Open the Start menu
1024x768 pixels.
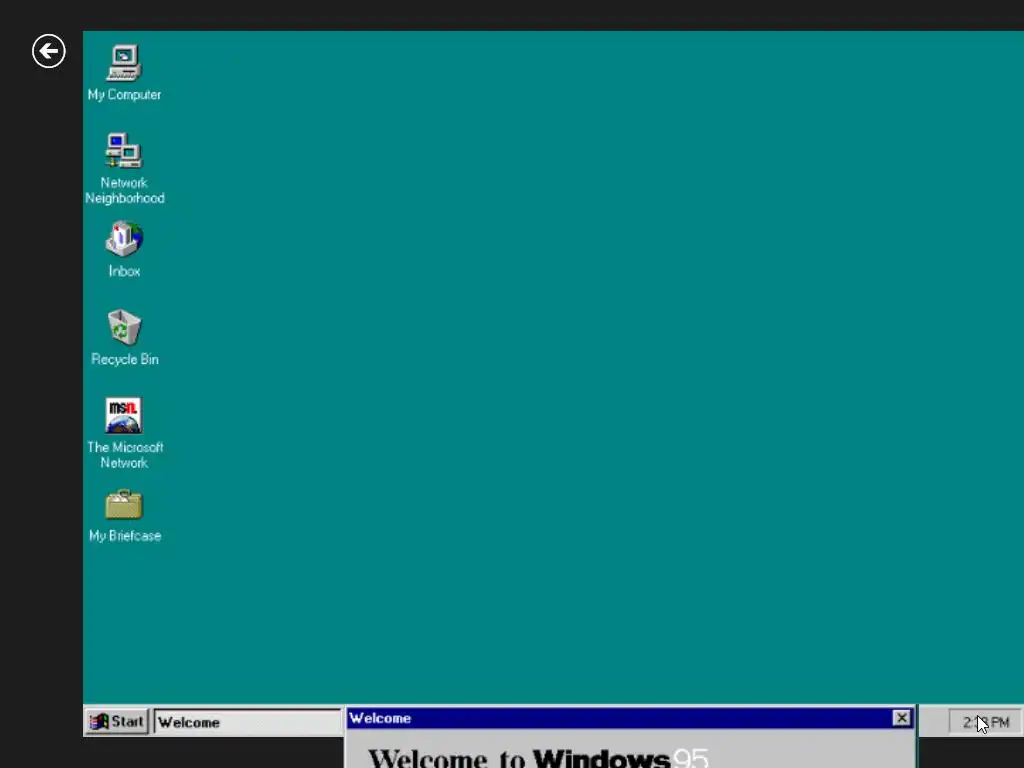tap(118, 722)
